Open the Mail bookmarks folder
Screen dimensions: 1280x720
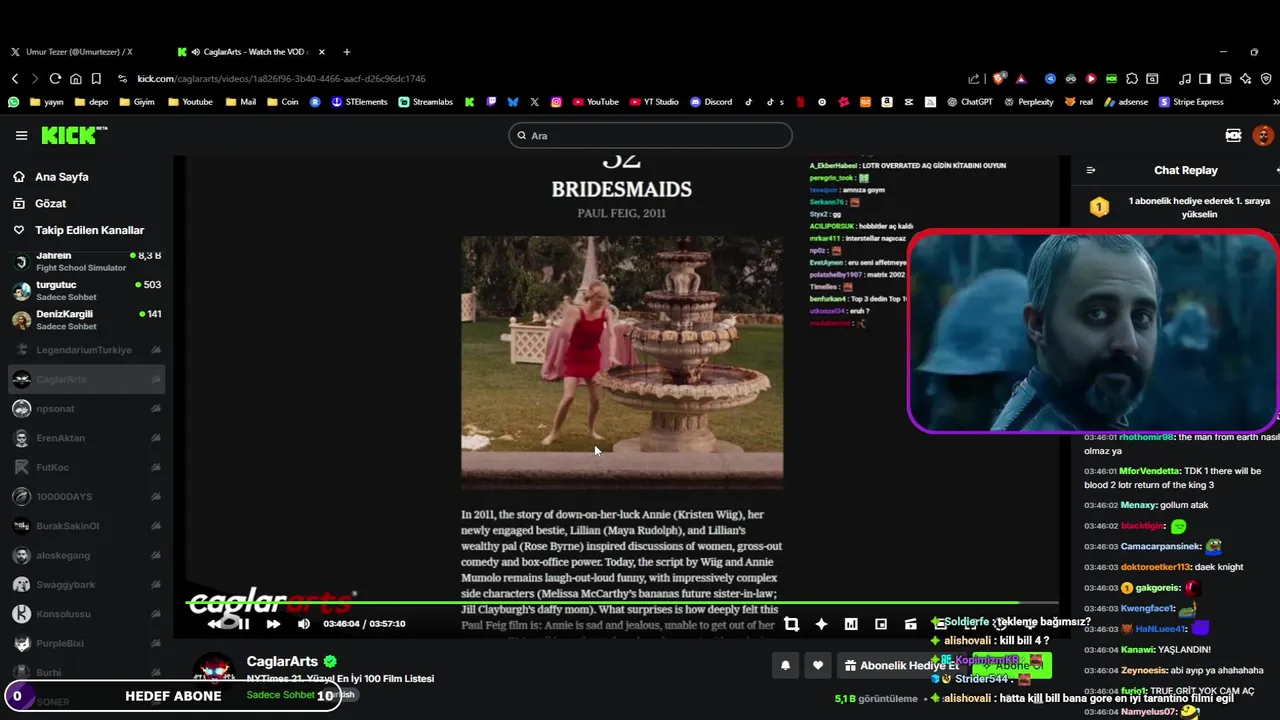click(x=241, y=102)
